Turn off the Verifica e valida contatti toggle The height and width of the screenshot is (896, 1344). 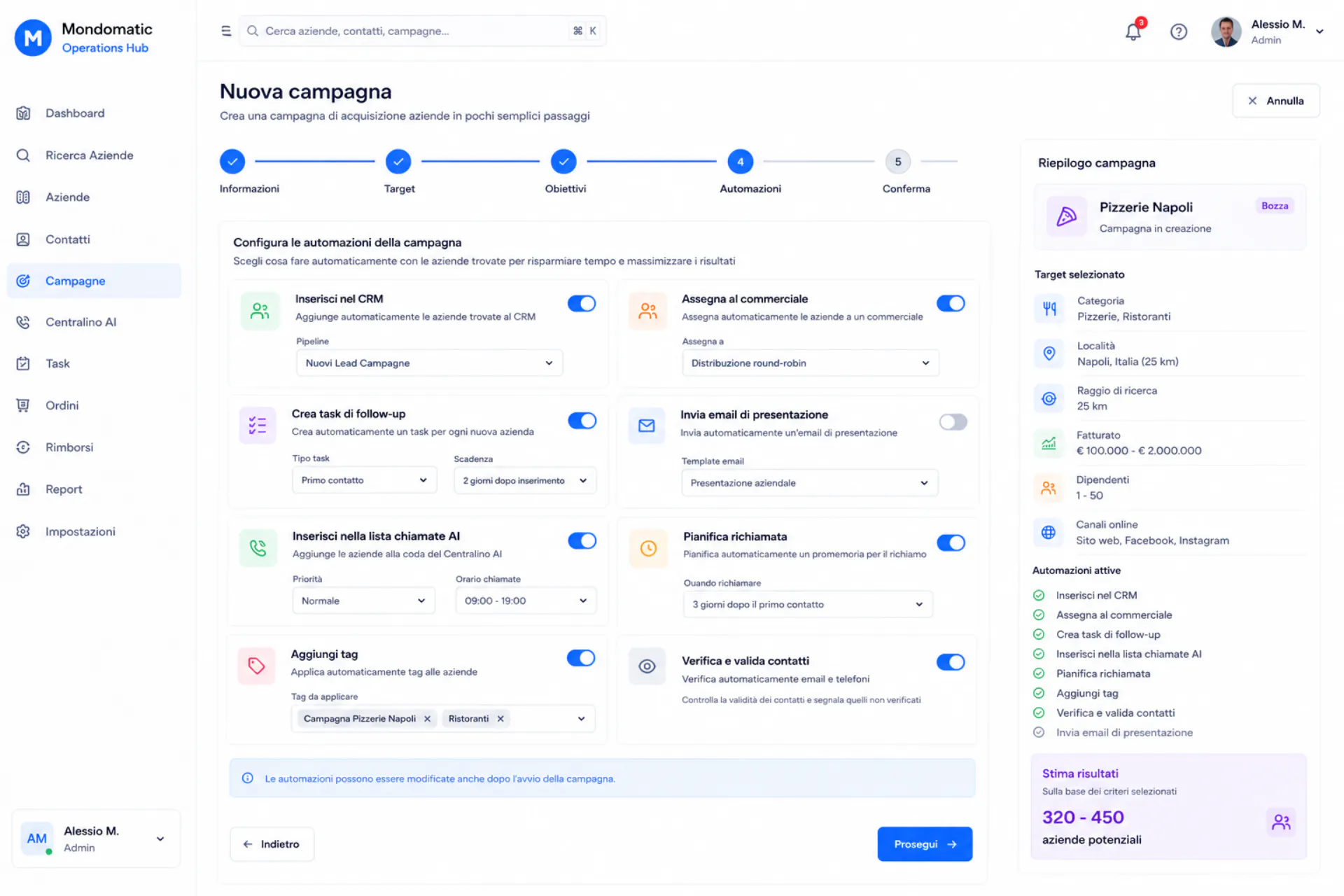951,662
